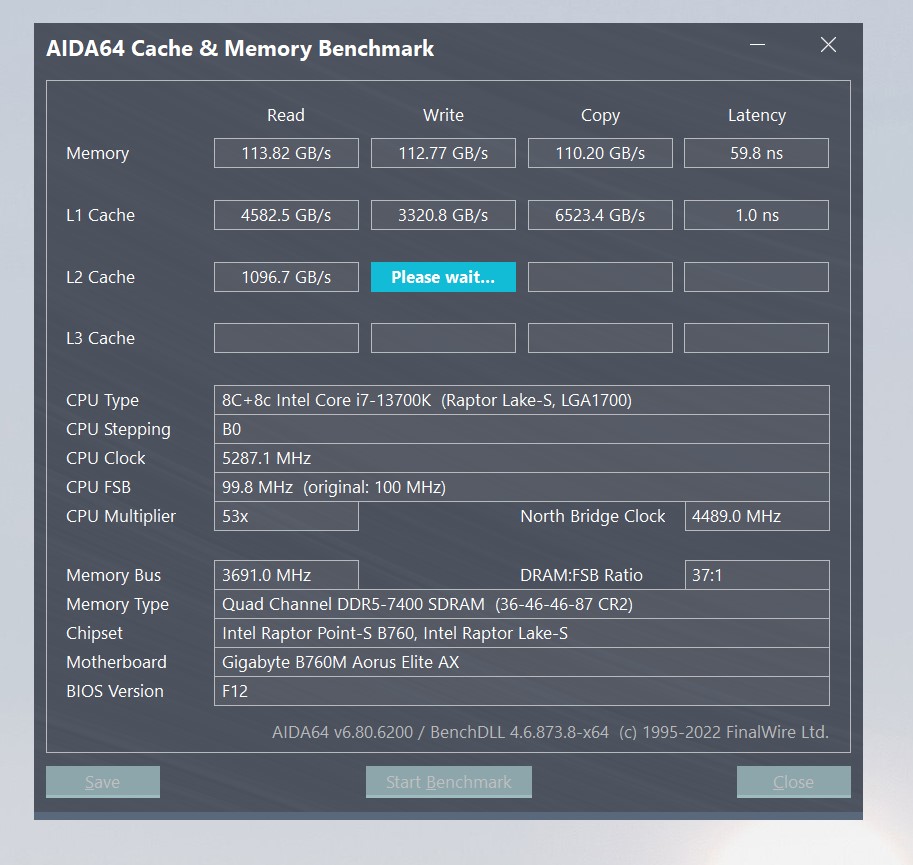Close the window using the X icon

click(828, 45)
